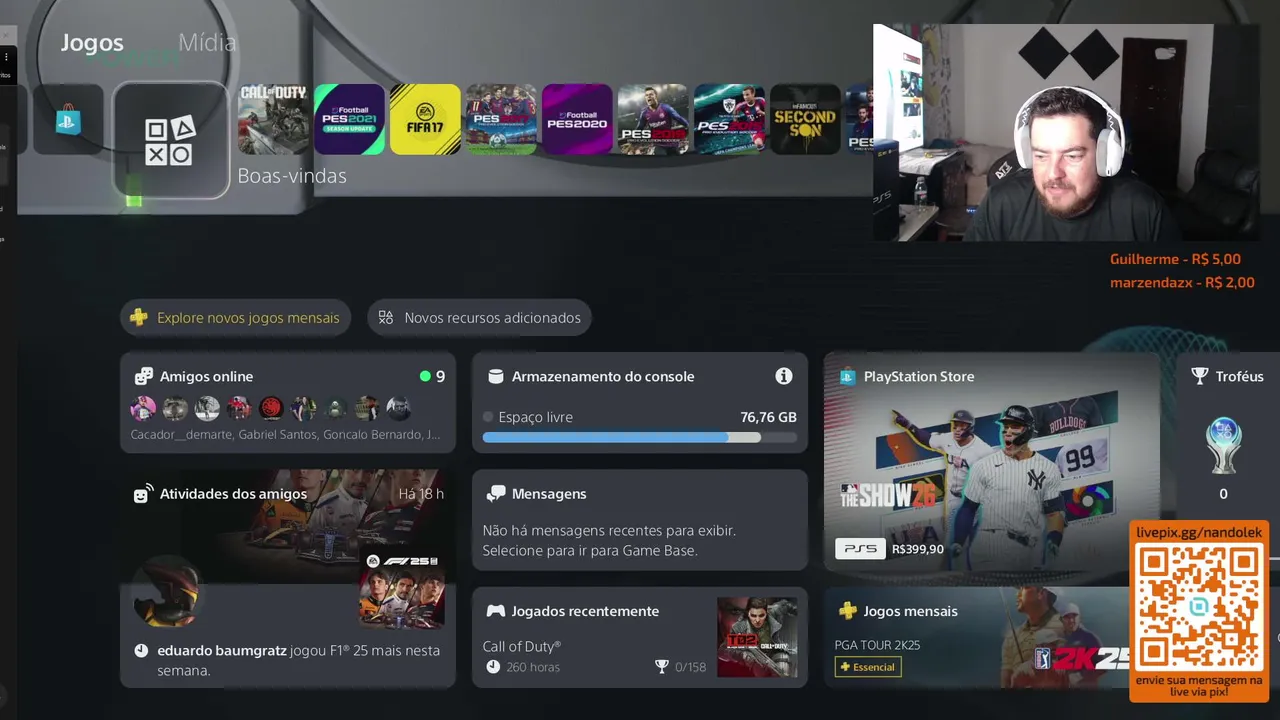
Task: Click the R$399,90 price
Action: point(917,549)
